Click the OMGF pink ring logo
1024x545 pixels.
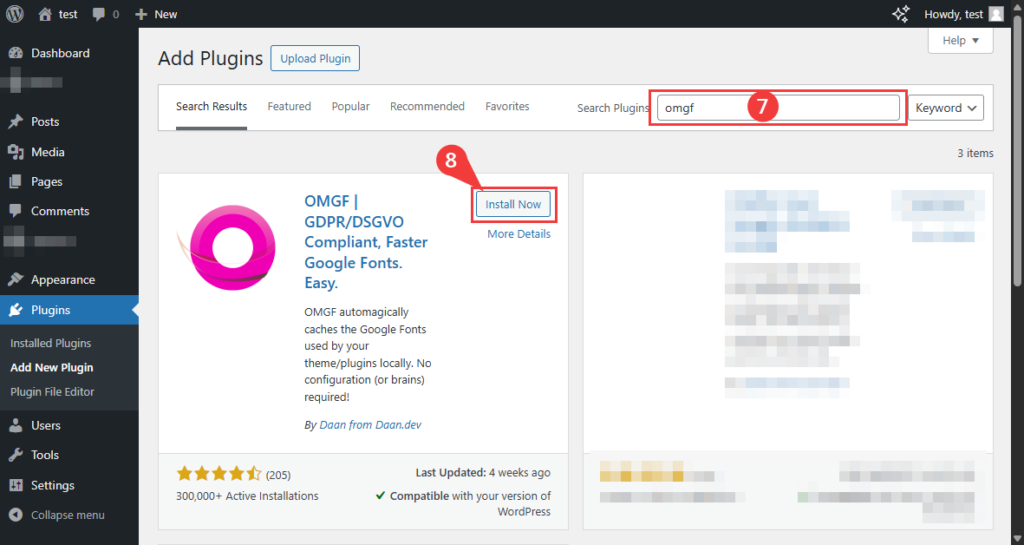click(x=229, y=247)
